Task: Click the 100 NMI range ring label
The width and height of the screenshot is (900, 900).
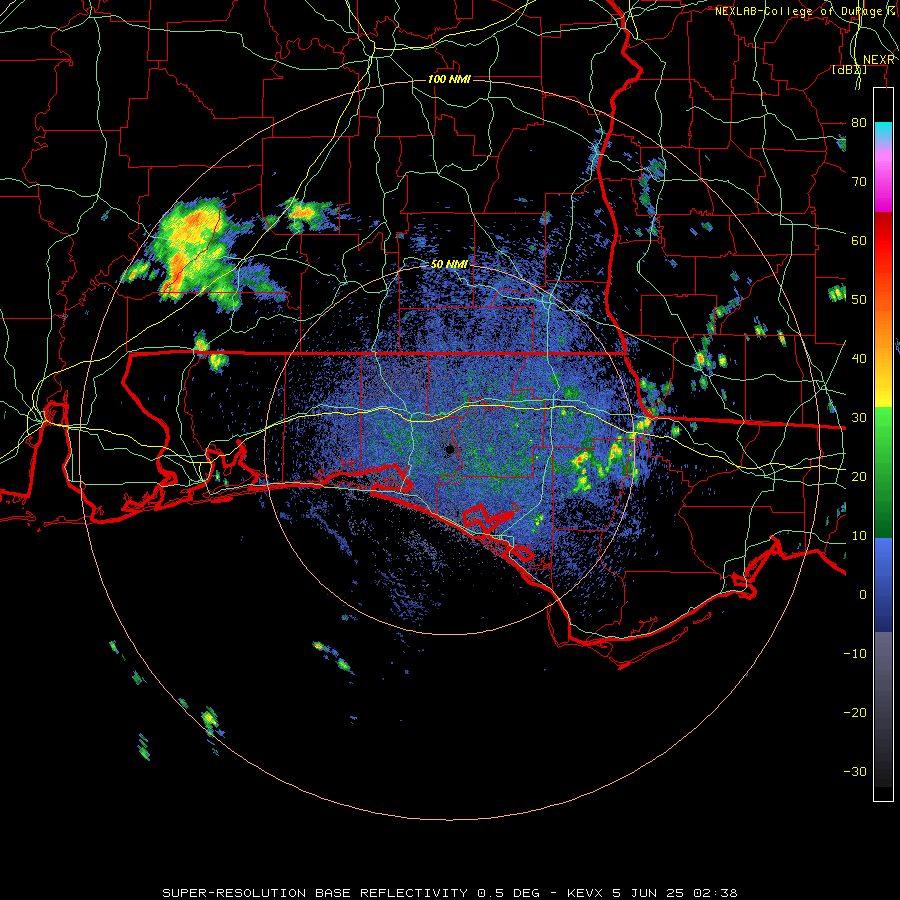Action: 449,79
